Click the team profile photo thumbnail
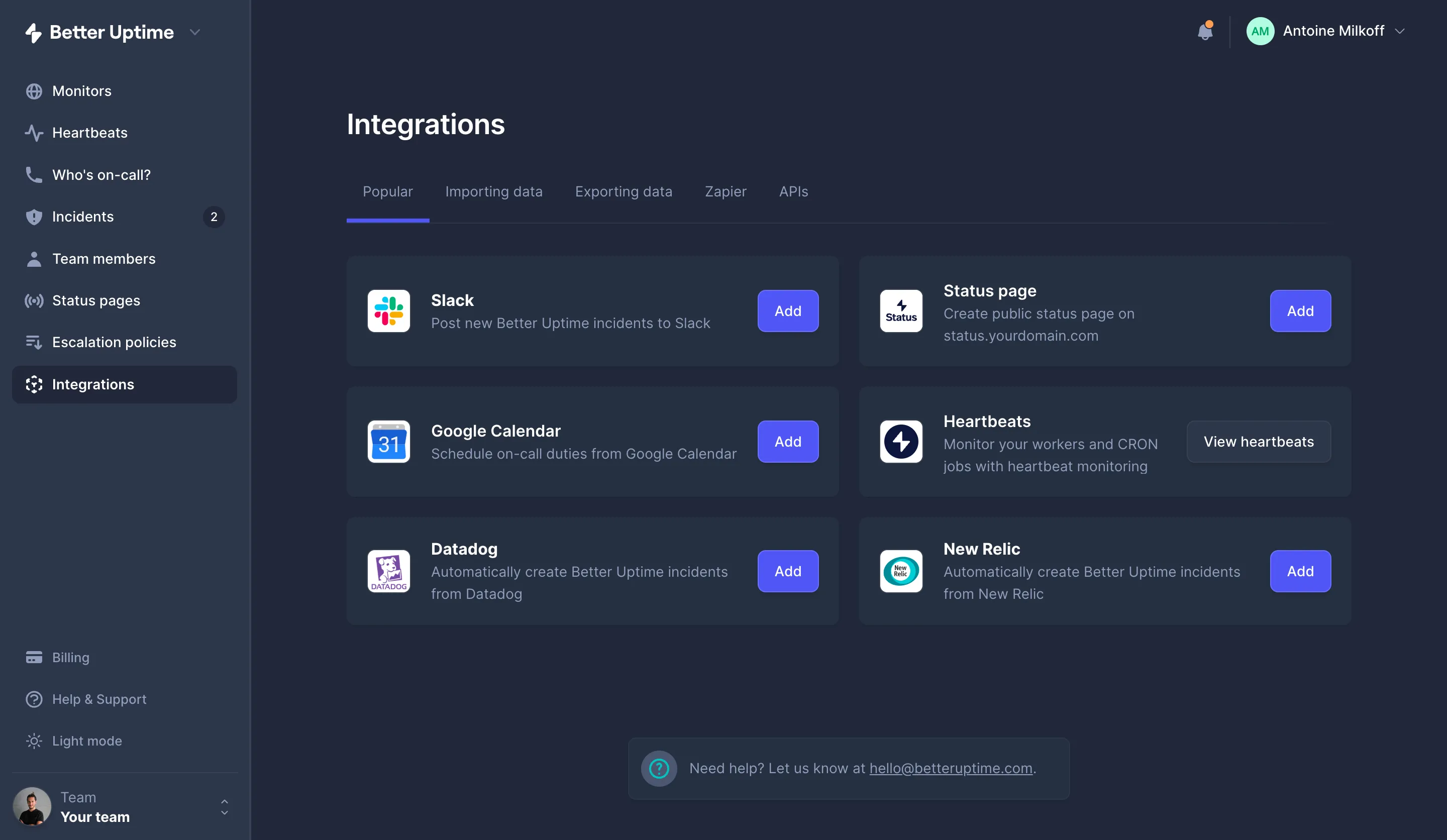This screenshot has height=840, width=1447. 32,807
